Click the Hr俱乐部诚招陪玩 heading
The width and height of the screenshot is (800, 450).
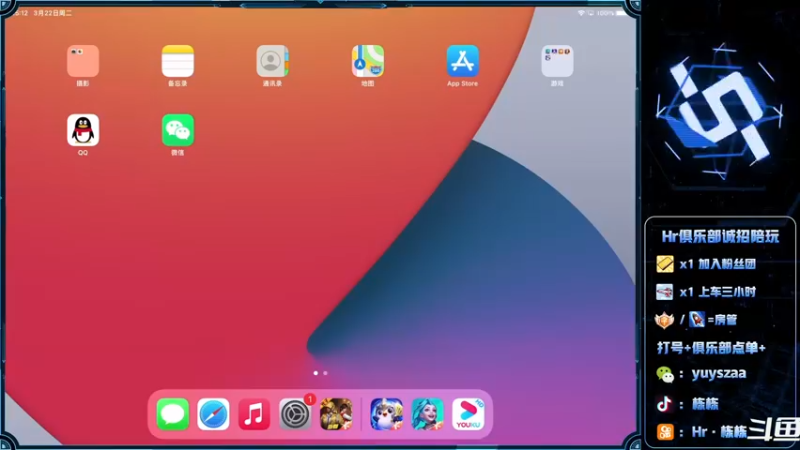[x=720, y=236]
